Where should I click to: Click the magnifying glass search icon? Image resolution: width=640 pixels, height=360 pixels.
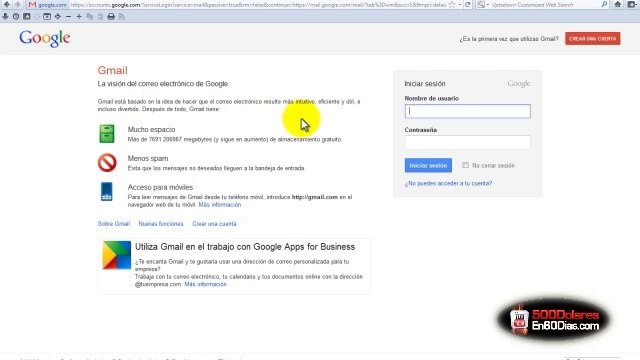tap(604, 5)
